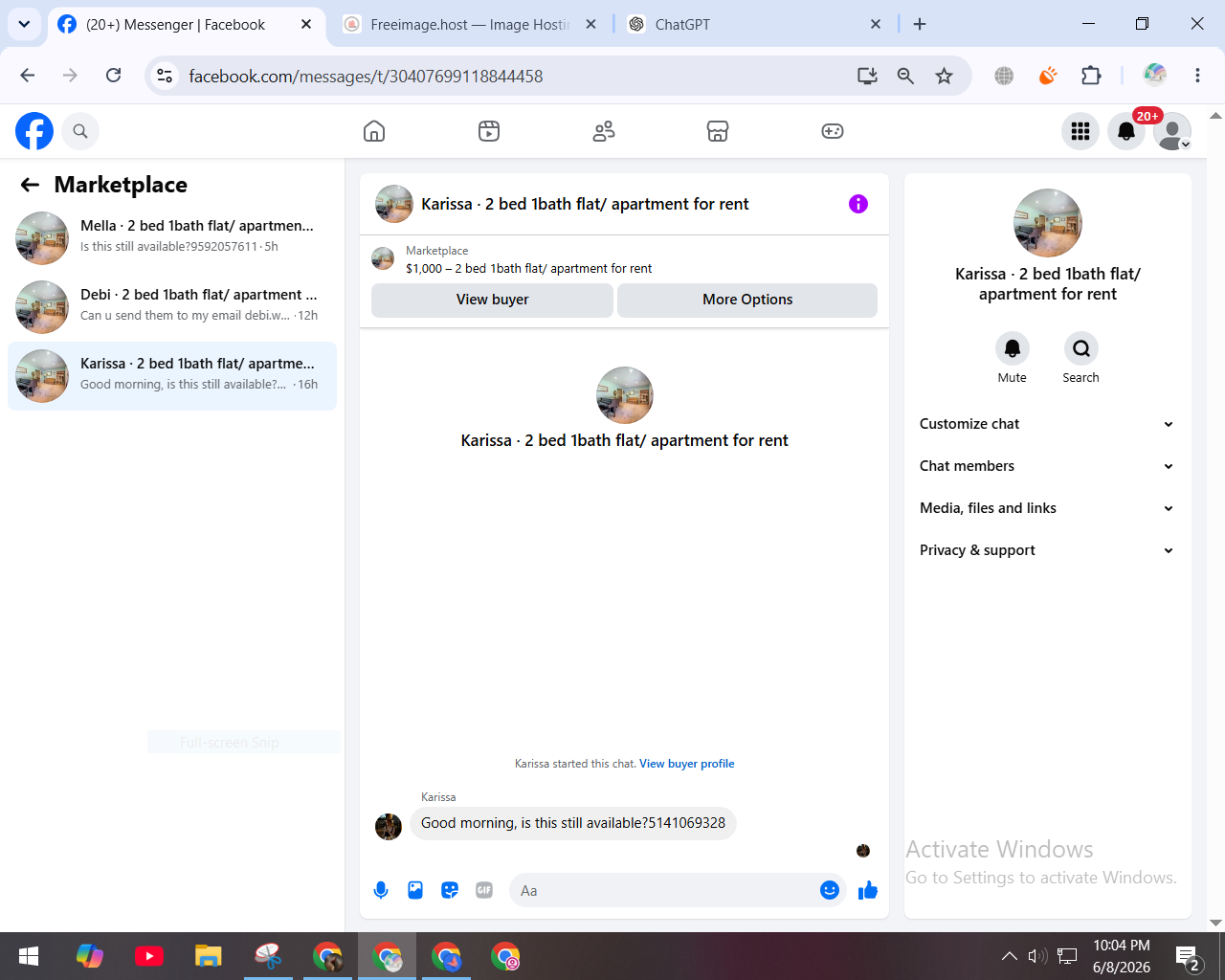Open Debi's conversation in the list
Screen dimensions: 1225x980
pyautogui.click(x=172, y=307)
